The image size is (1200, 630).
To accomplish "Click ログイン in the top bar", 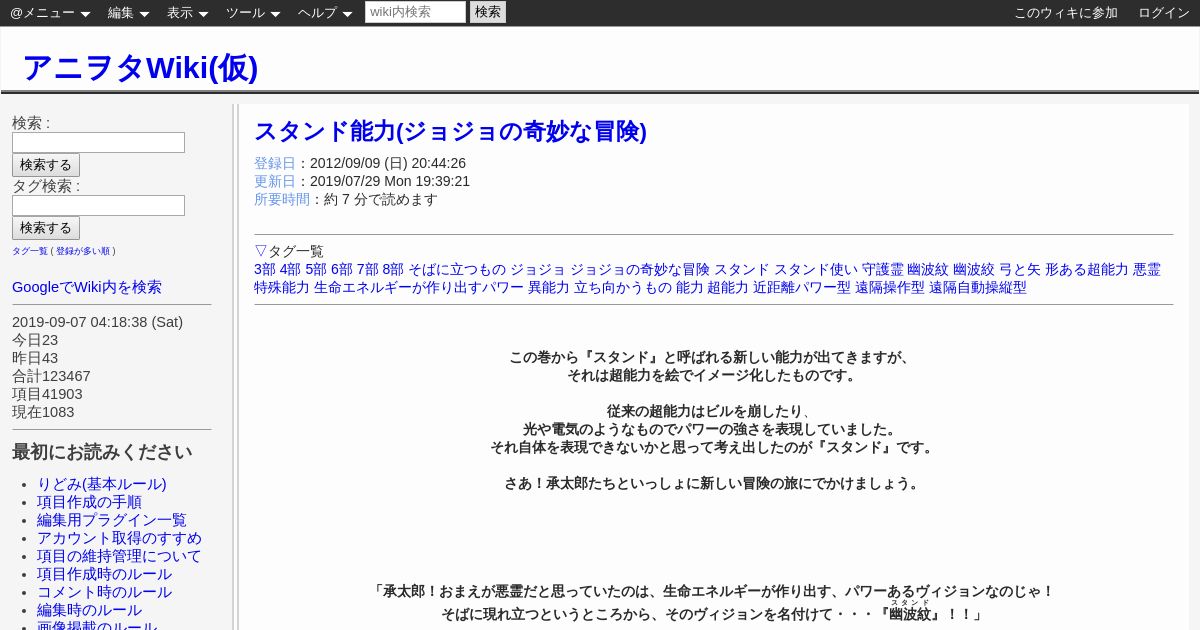I will pyautogui.click(x=1164, y=13).
